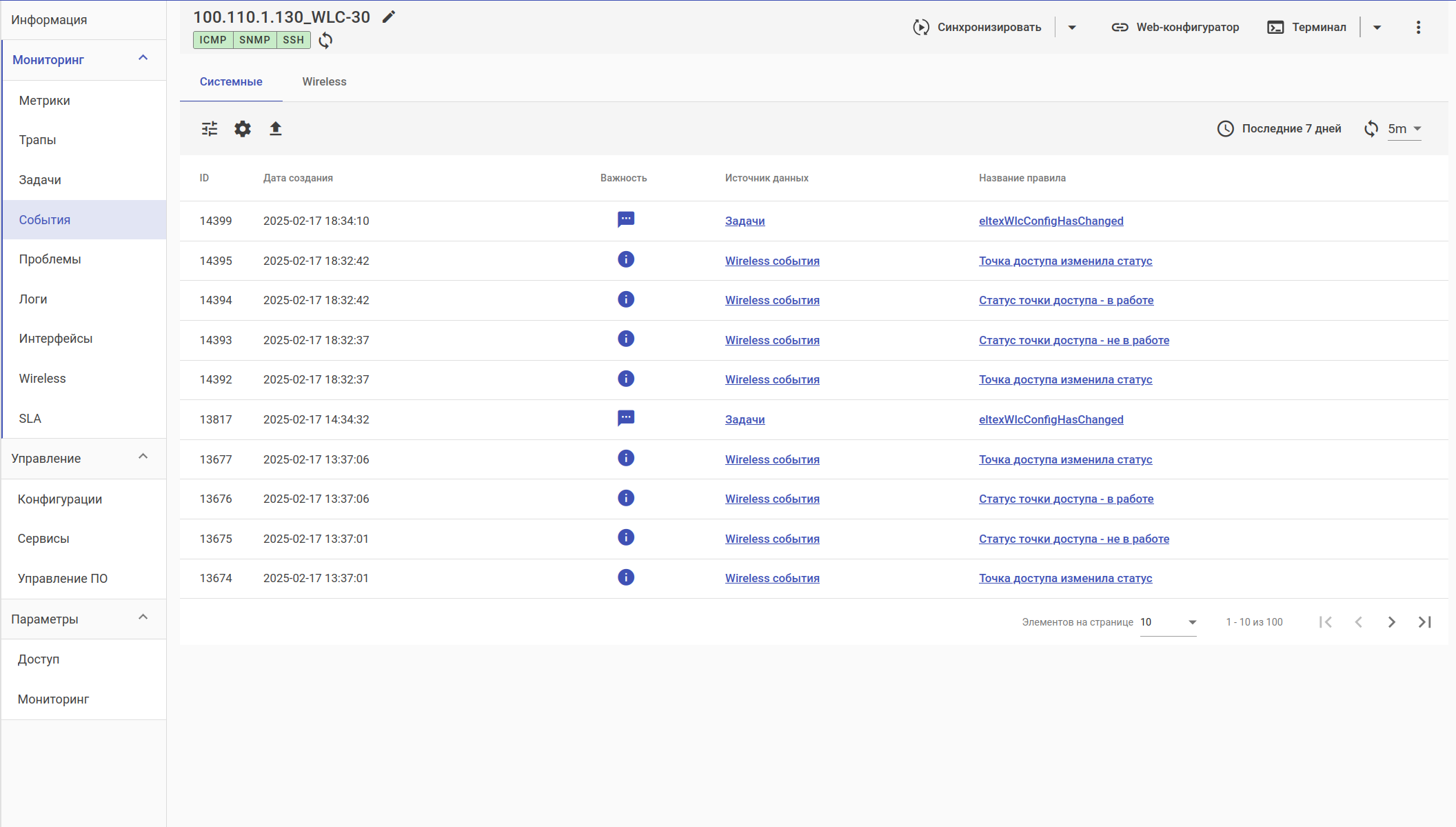Click the export upload arrow icon

(x=276, y=129)
